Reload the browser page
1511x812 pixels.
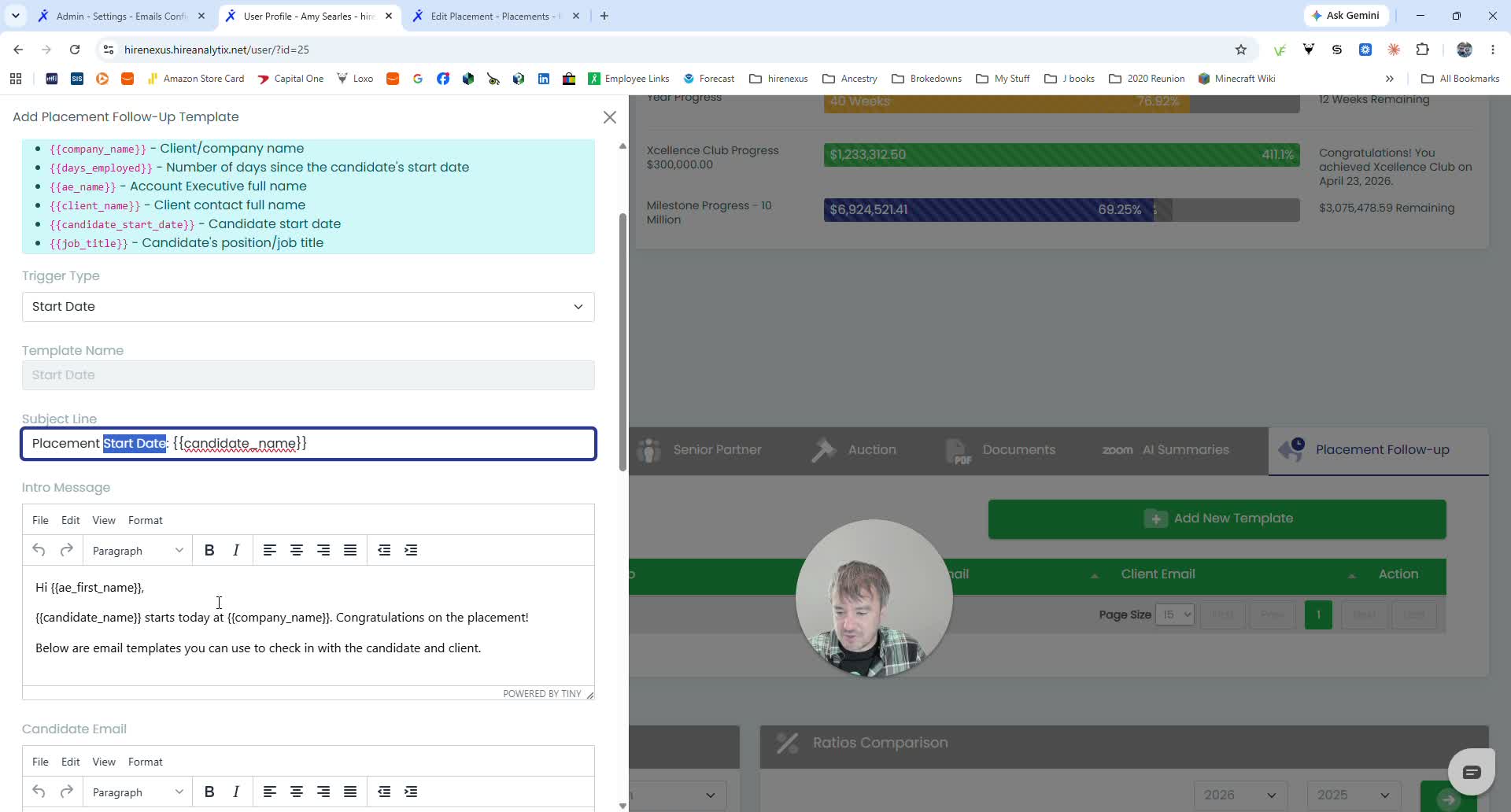pos(75,50)
